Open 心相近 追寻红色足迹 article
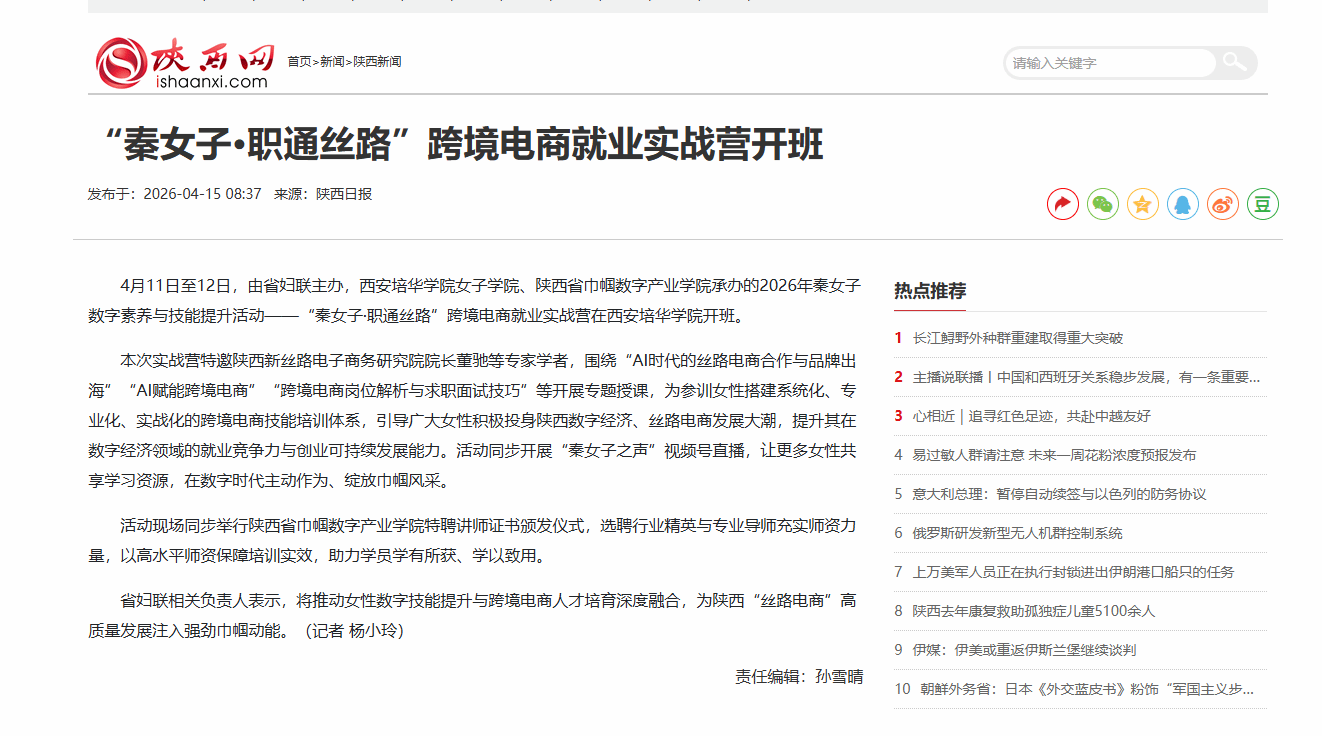Screen dimensions: 1322x736 (x=1031, y=416)
